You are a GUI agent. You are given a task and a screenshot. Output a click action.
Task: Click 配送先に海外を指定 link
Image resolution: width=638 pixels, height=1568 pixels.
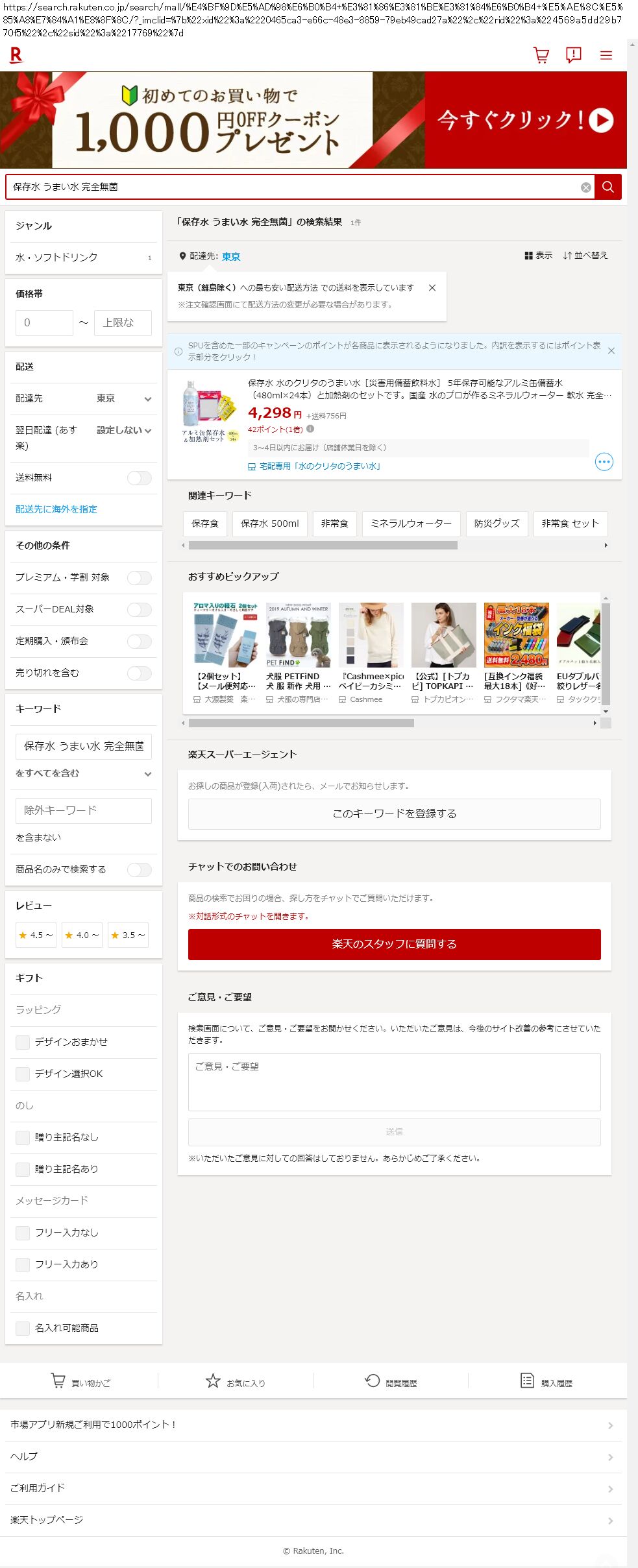coord(56,509)
